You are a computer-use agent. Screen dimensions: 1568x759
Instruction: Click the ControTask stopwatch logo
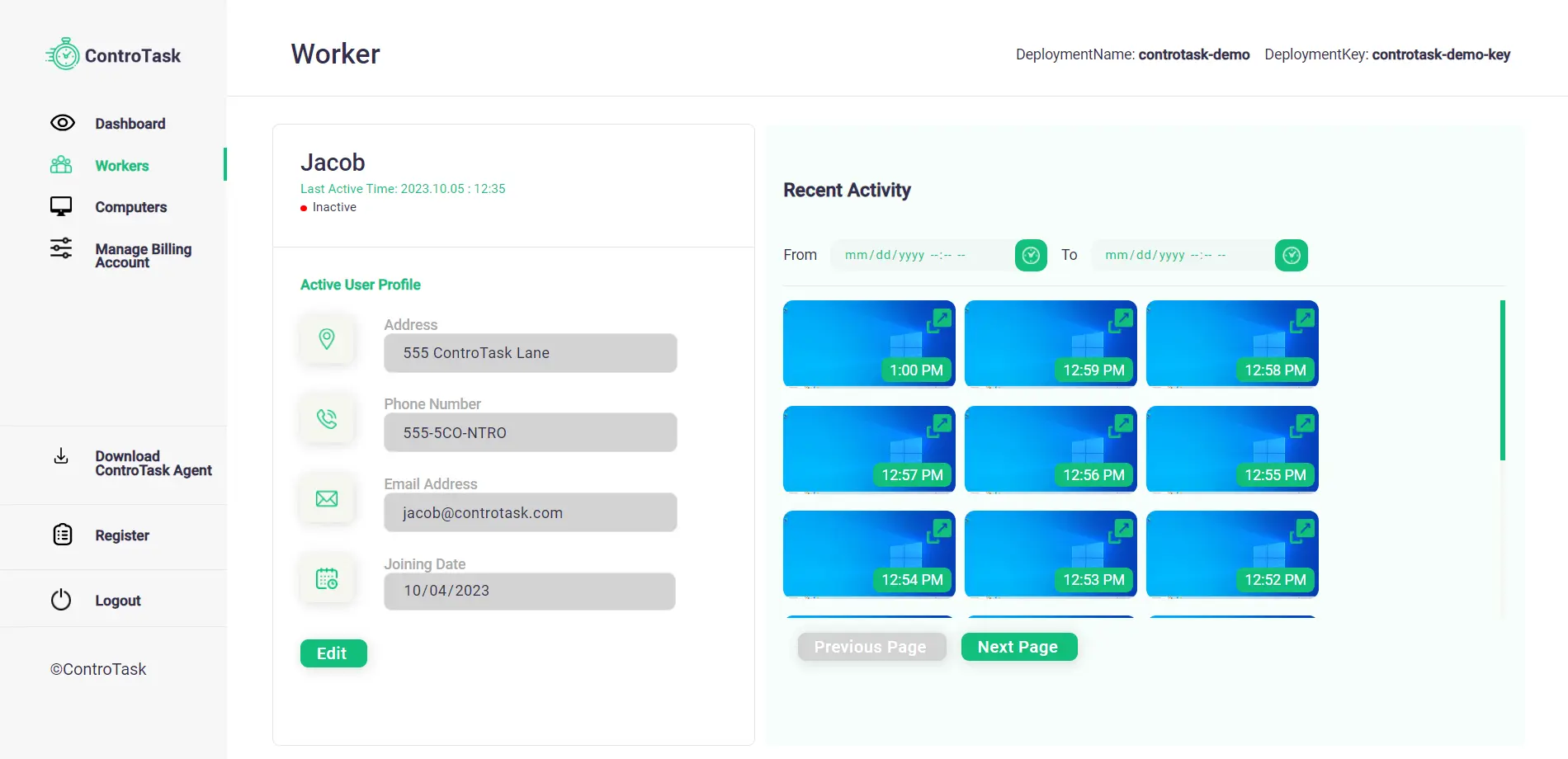coord(63,54)
